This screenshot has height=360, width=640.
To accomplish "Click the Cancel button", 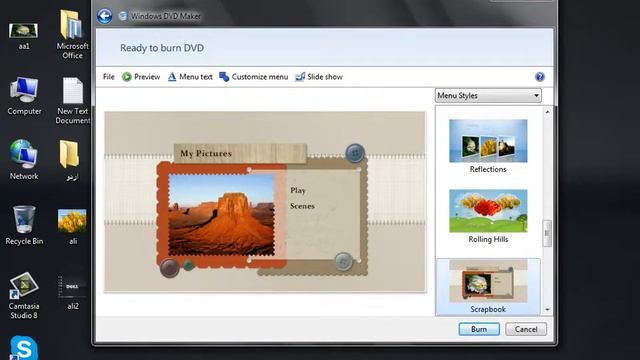I will coord(526,329).
